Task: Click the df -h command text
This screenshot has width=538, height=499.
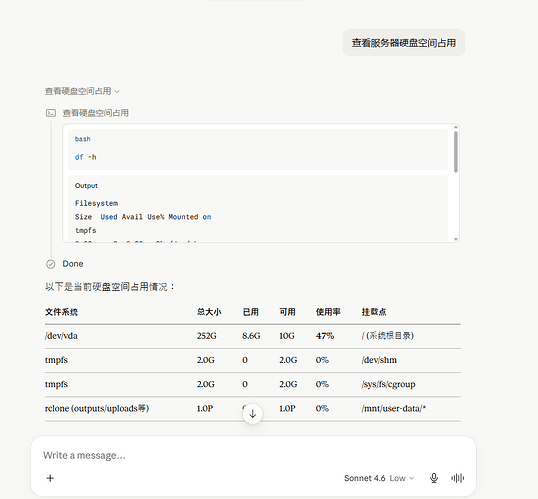Action: click(85, 157)
